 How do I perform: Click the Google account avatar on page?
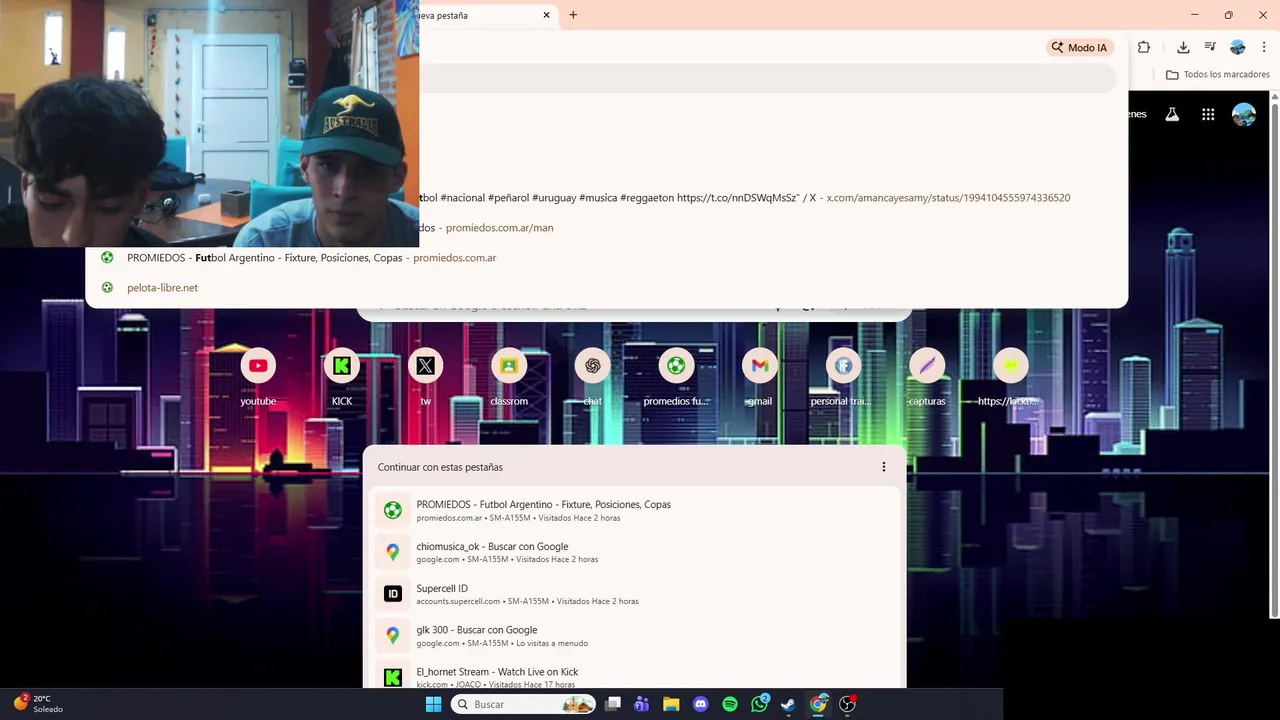click(x=1244, y=114)
